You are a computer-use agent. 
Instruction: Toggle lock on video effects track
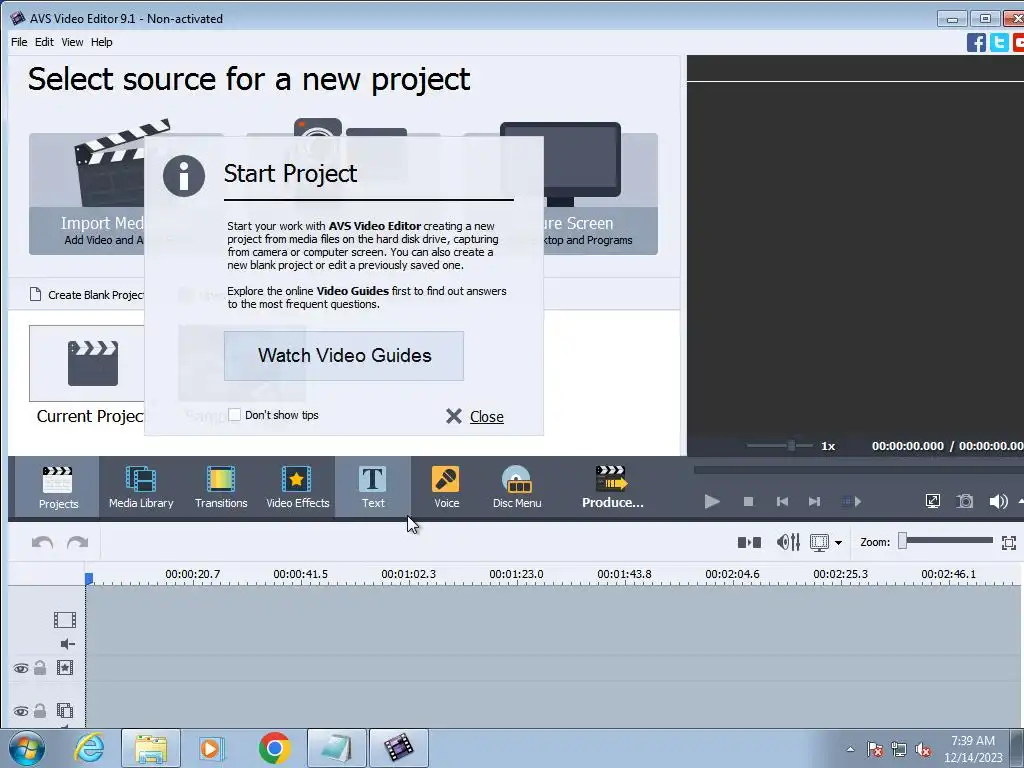pyautogui.click(x=40, y=667)
